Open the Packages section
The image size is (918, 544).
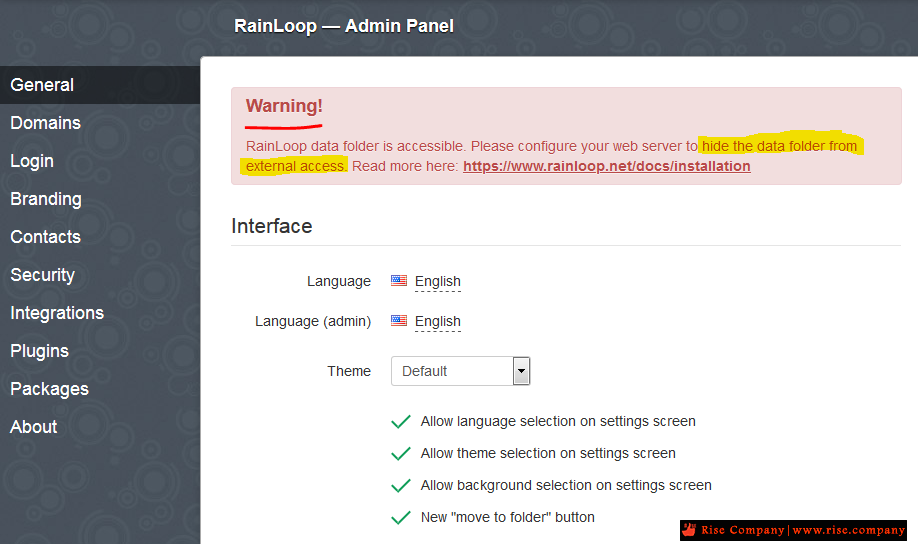100,389
